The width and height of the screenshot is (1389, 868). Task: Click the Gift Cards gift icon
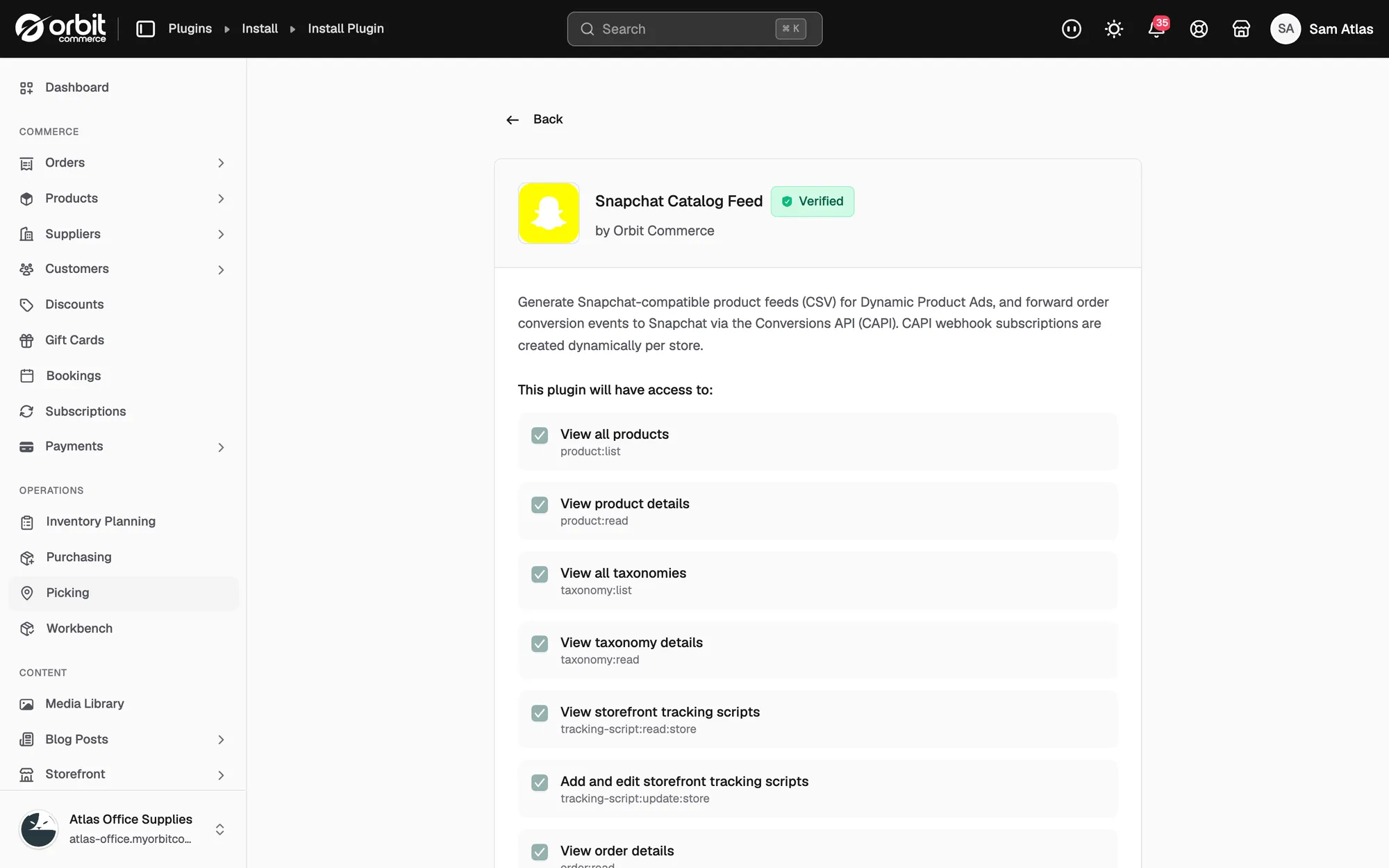coord(26,340)
